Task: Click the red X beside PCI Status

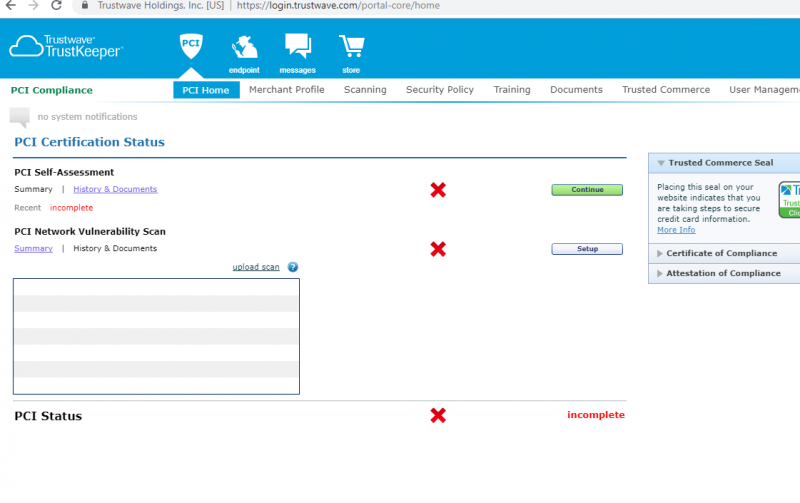Action: (438, 415)
